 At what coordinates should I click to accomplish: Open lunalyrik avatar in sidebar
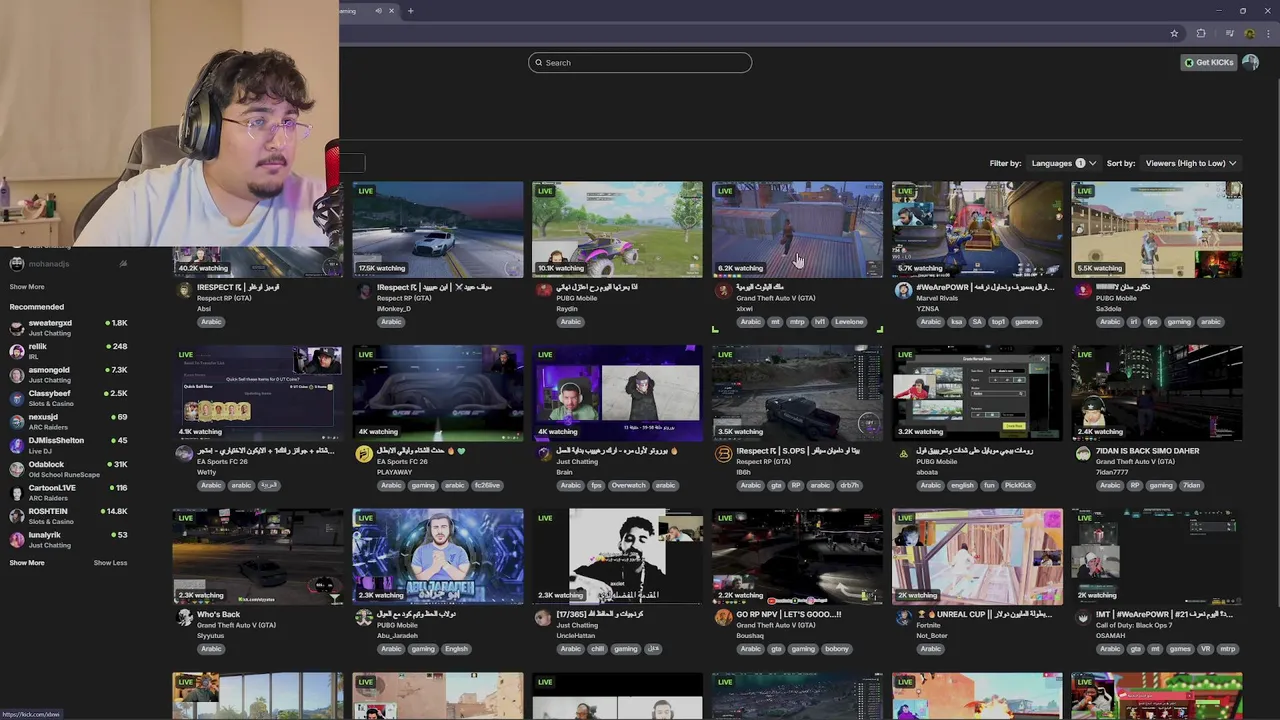16,539
